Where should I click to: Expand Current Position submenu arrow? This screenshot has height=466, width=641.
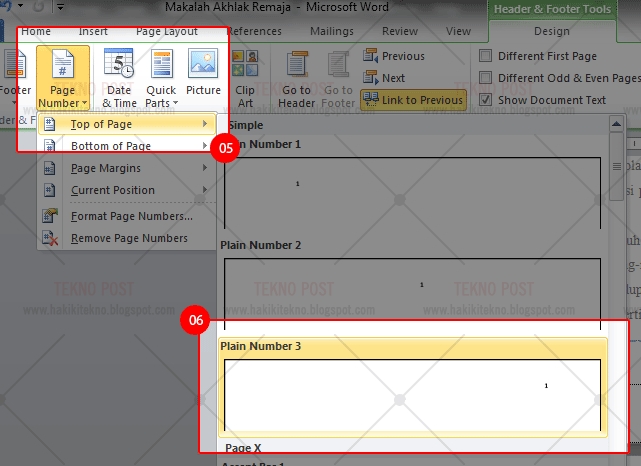pyautogui.click(x=205, y=189)
